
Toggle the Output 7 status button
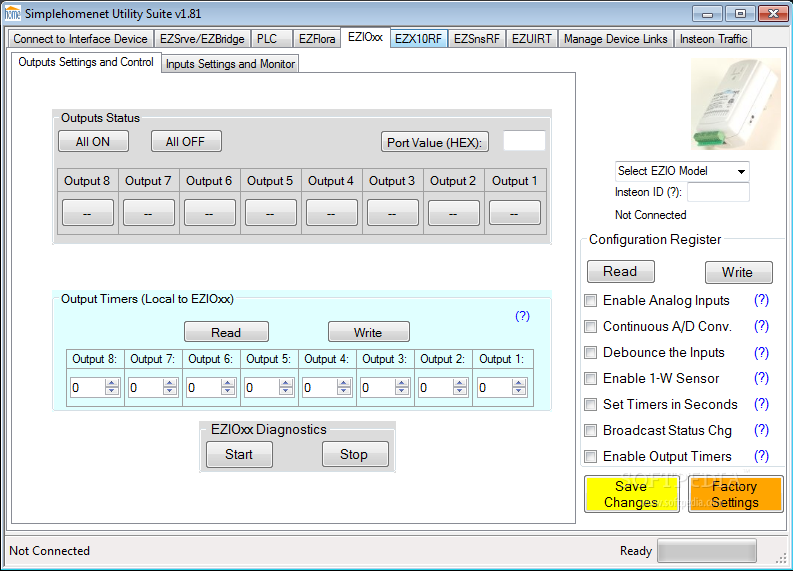coord(149,213)
